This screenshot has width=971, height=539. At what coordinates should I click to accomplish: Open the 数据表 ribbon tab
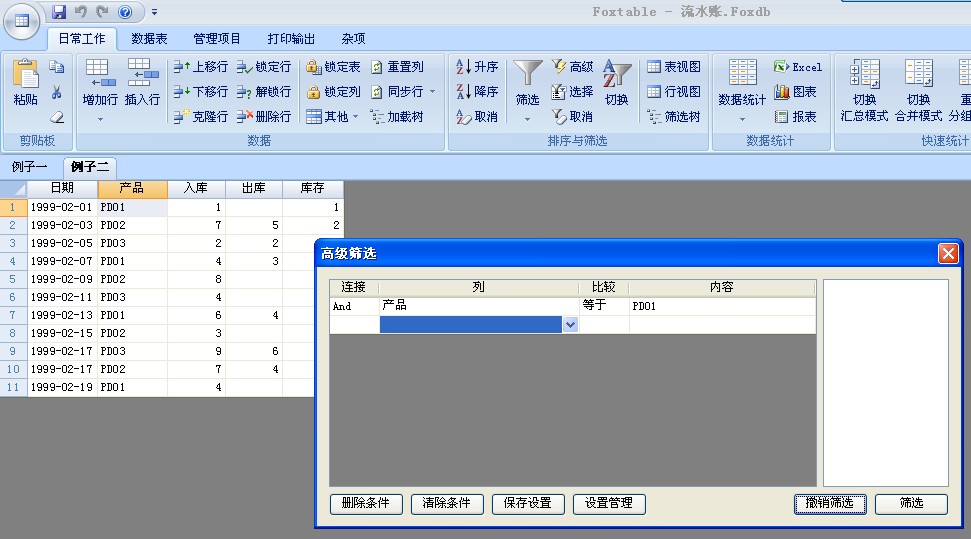click(x=149, y=39)
